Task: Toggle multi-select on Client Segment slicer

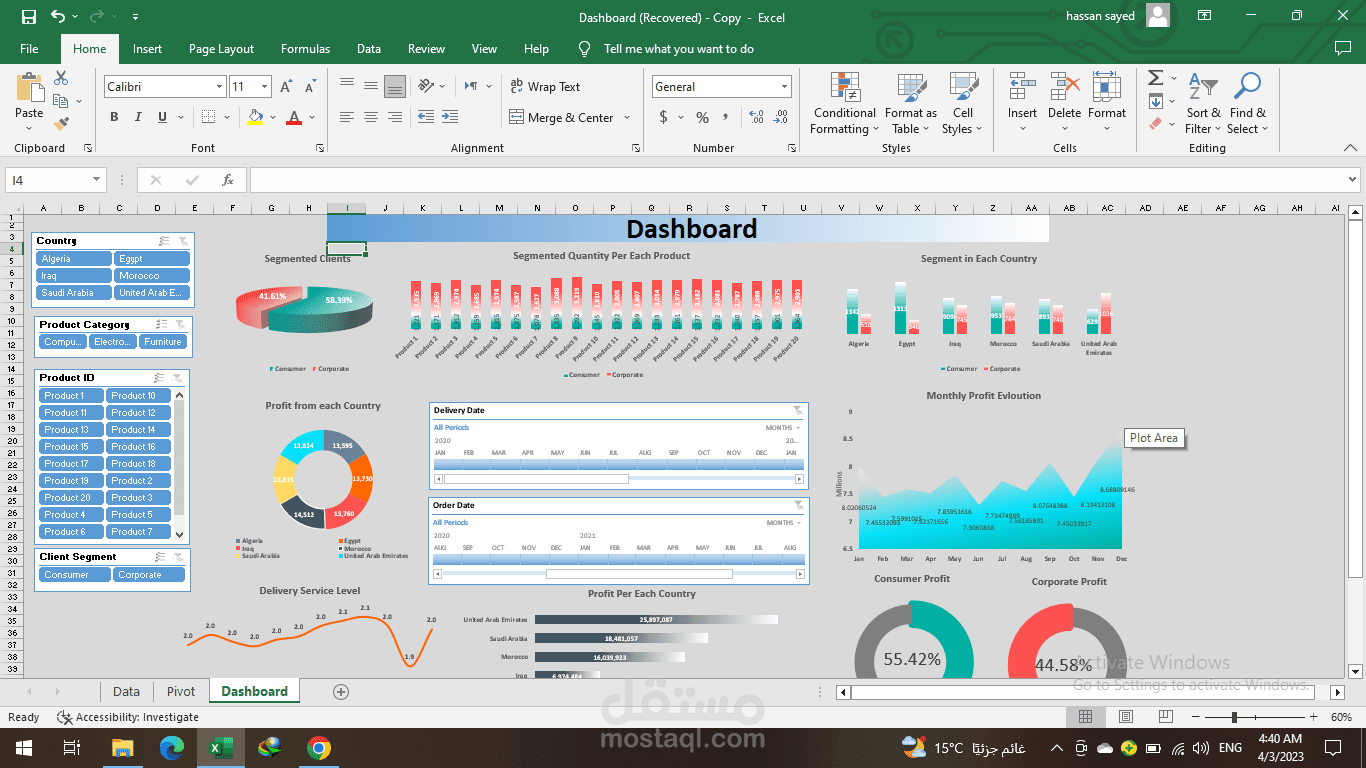Action: pyautogui.click(x=161, y=557)
